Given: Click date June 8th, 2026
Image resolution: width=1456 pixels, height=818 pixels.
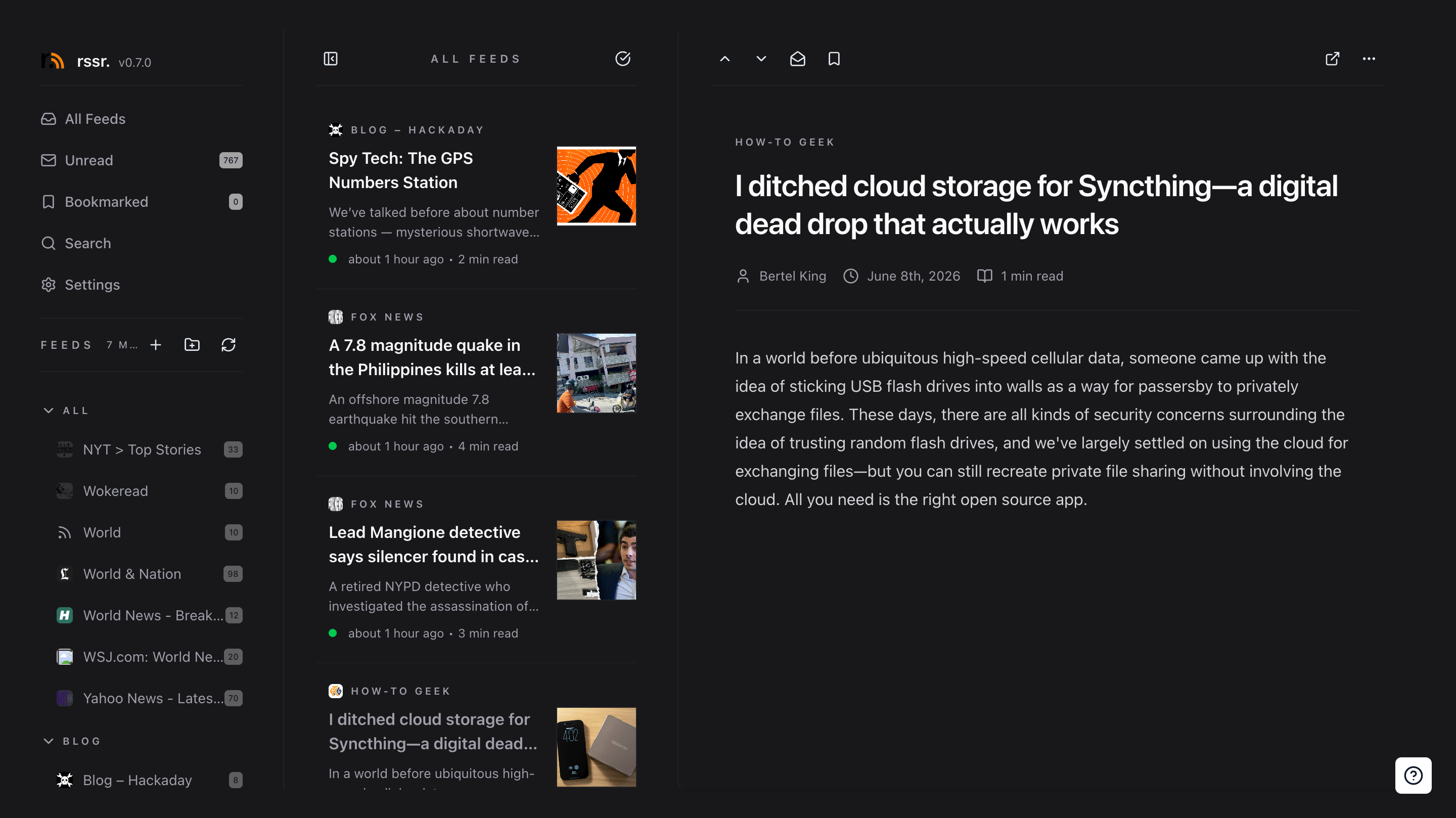Looking at the screenshot, I should tap(914, 276).
